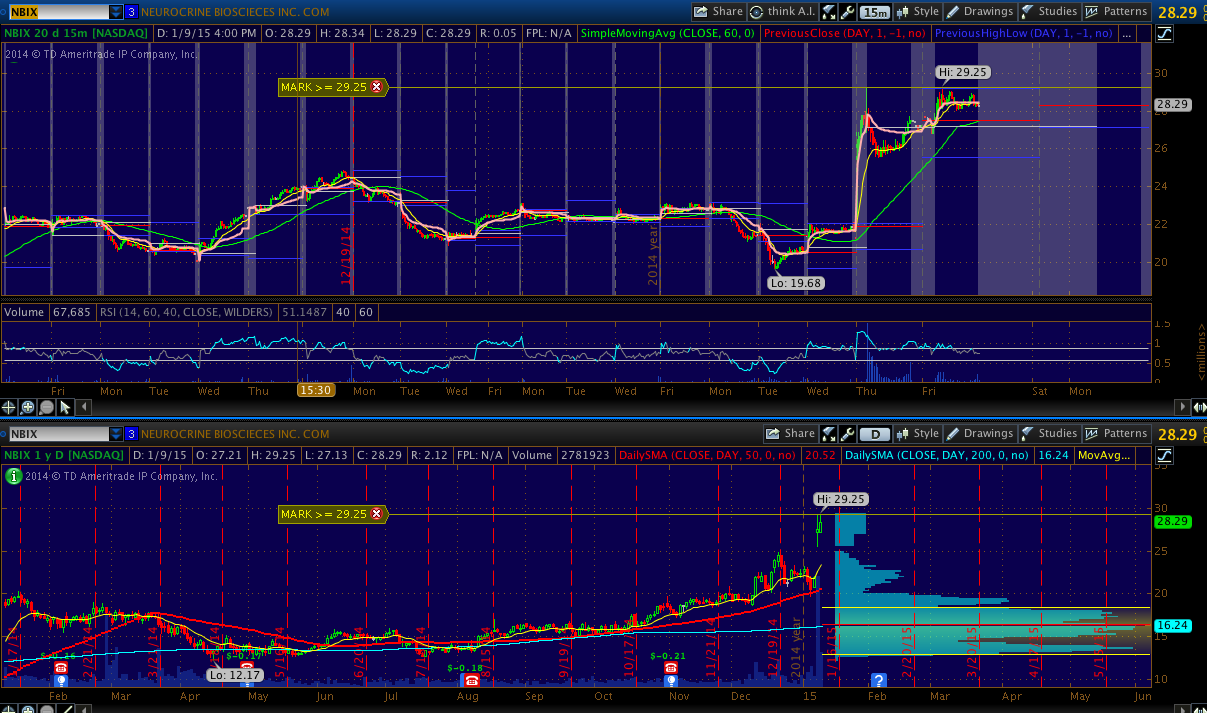Viewport: 1207px width, 713px height.
Task: Open chart settings wrench in top chart
Action: click(847, 12)
